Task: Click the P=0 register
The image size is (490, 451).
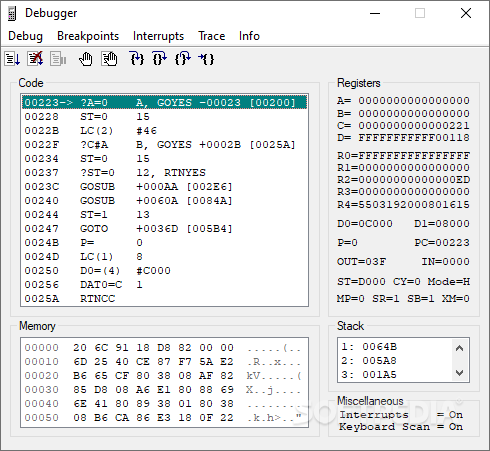Action: point(347,242)
